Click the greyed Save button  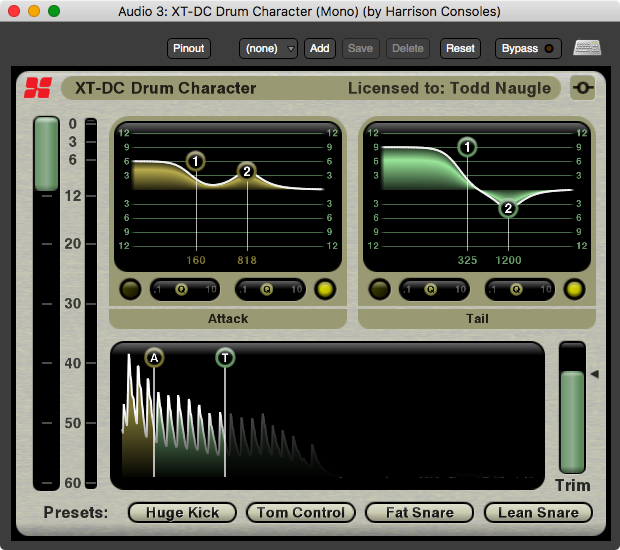click(360, 49)
